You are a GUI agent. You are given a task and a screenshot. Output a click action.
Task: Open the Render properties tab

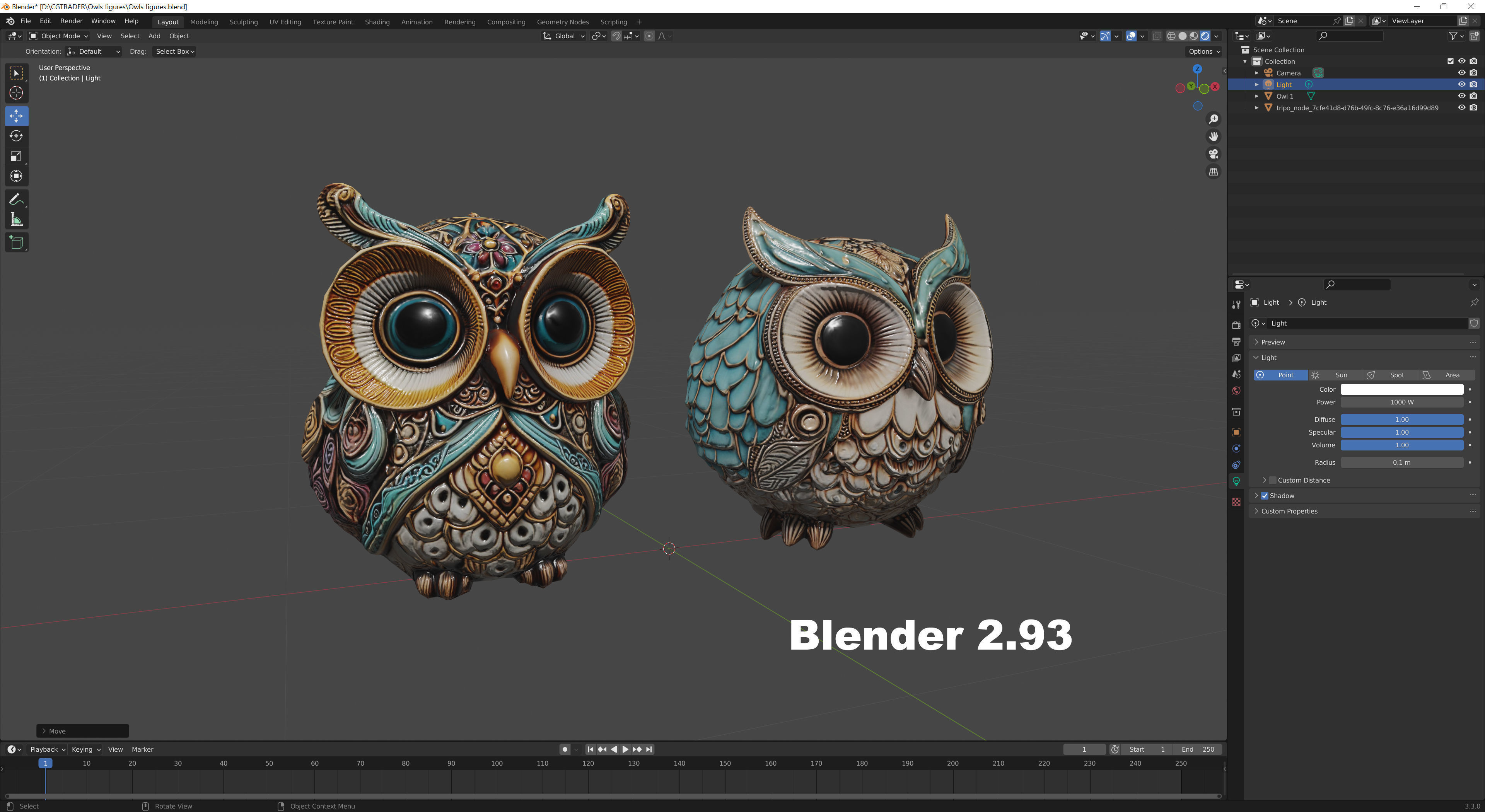pyautogui.click(x=1236, y=325)
